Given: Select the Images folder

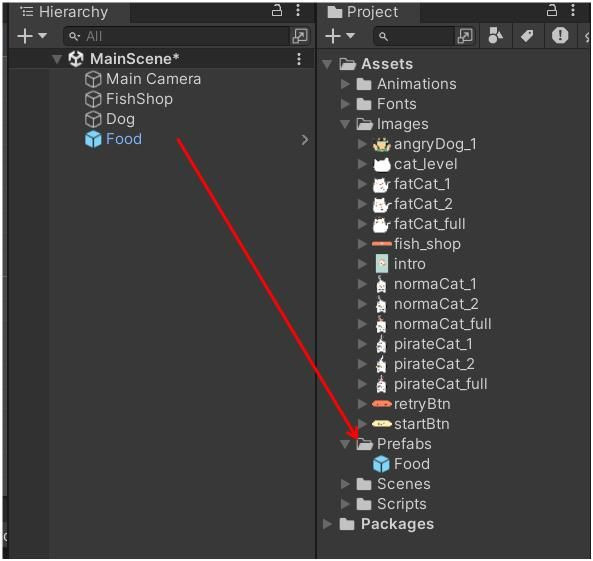Looking at the screenshot, I should click(403, 124).
